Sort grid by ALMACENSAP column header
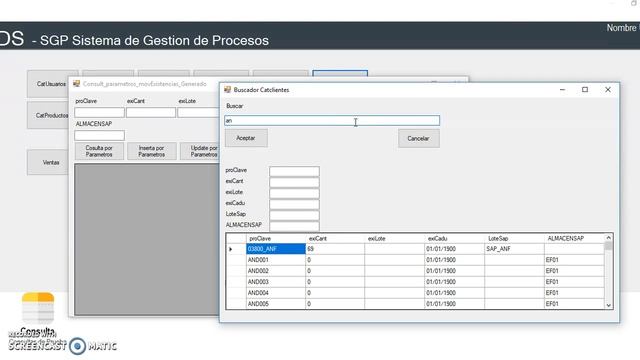The image size is (640, 360). (x=574, y=238)
